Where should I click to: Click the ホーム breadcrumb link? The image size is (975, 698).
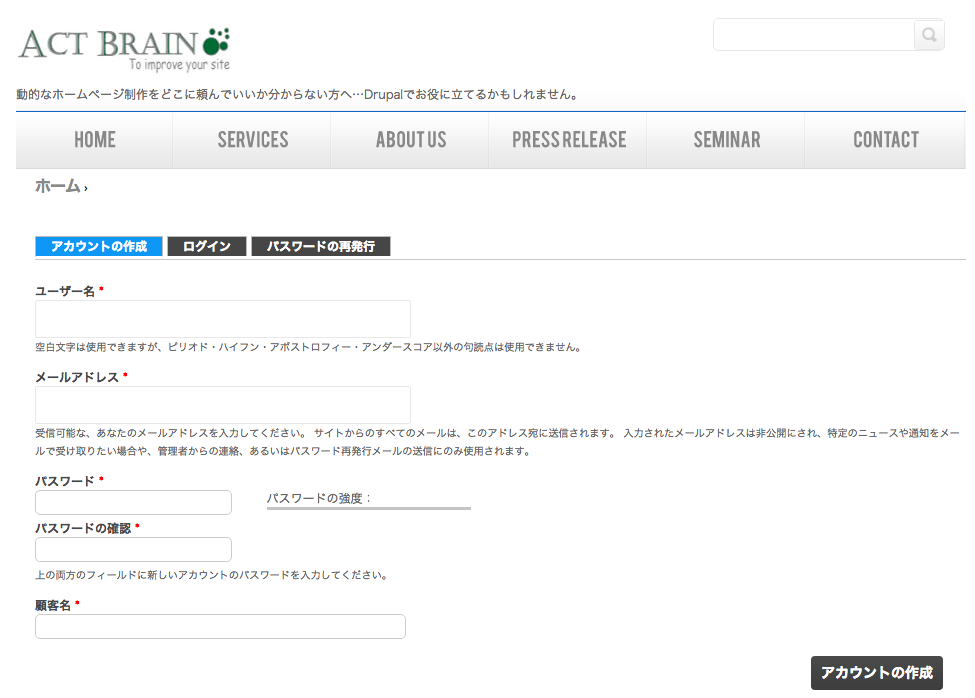[57, 186]
